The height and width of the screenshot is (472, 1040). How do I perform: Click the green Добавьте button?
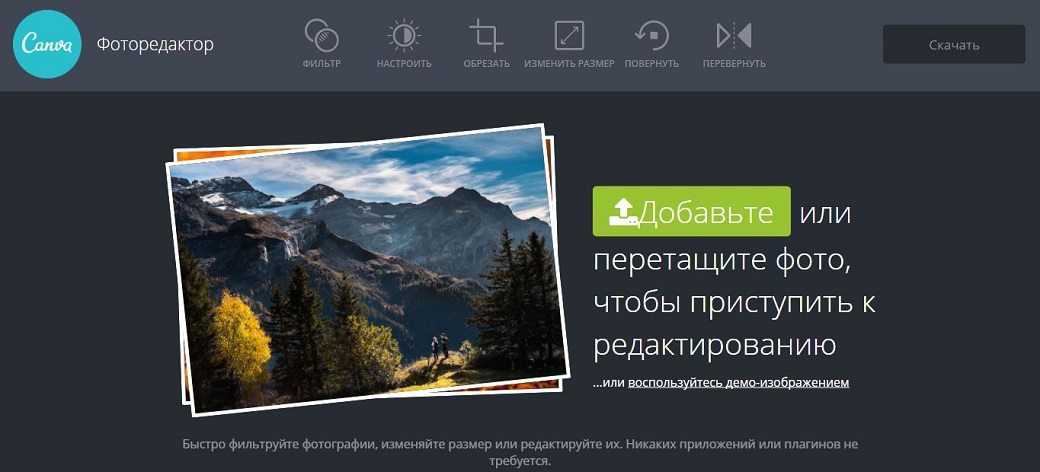[x=691, y=212]
